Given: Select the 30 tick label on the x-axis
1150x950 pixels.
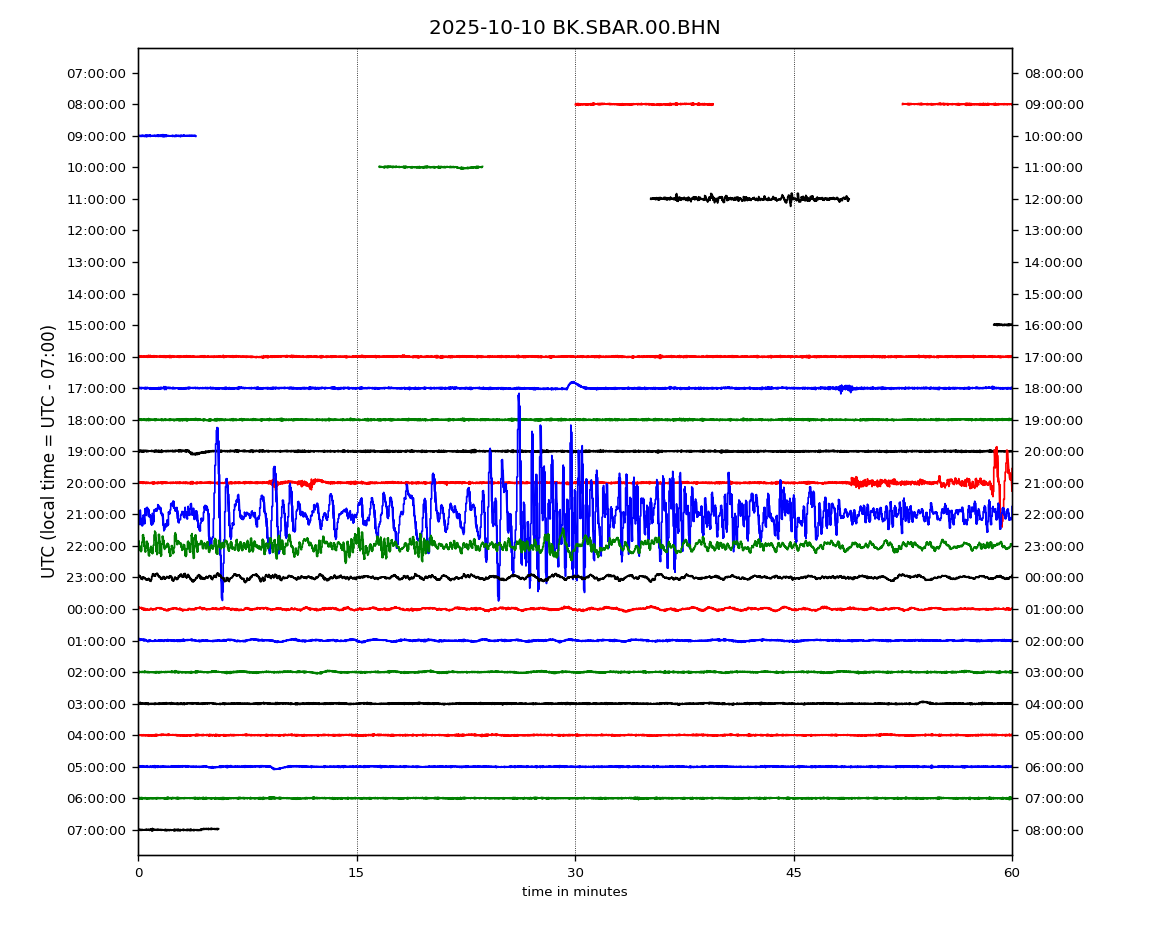Looking at the screenshot, I should coord(575,873).
